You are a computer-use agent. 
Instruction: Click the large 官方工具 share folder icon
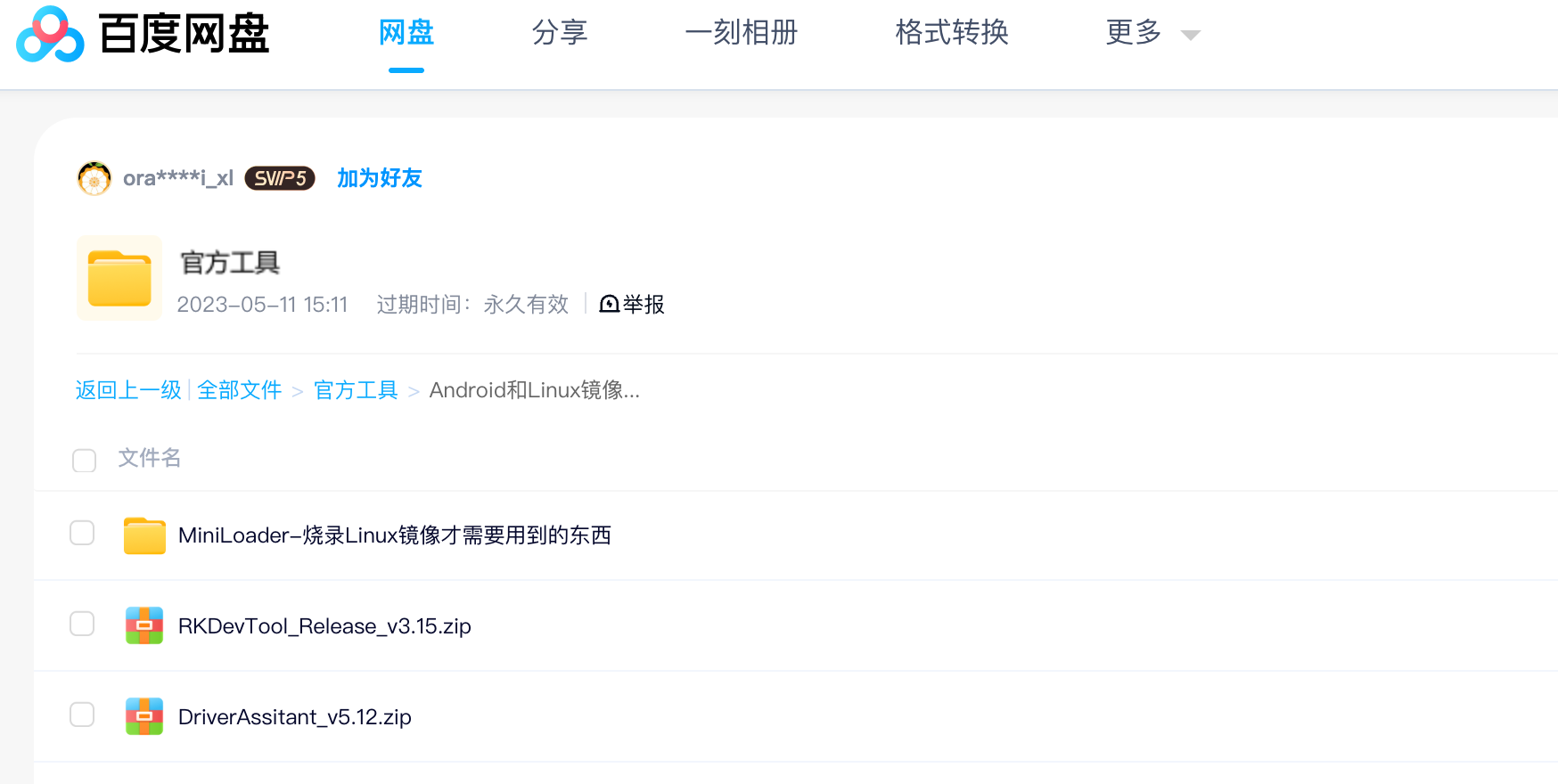119,278
